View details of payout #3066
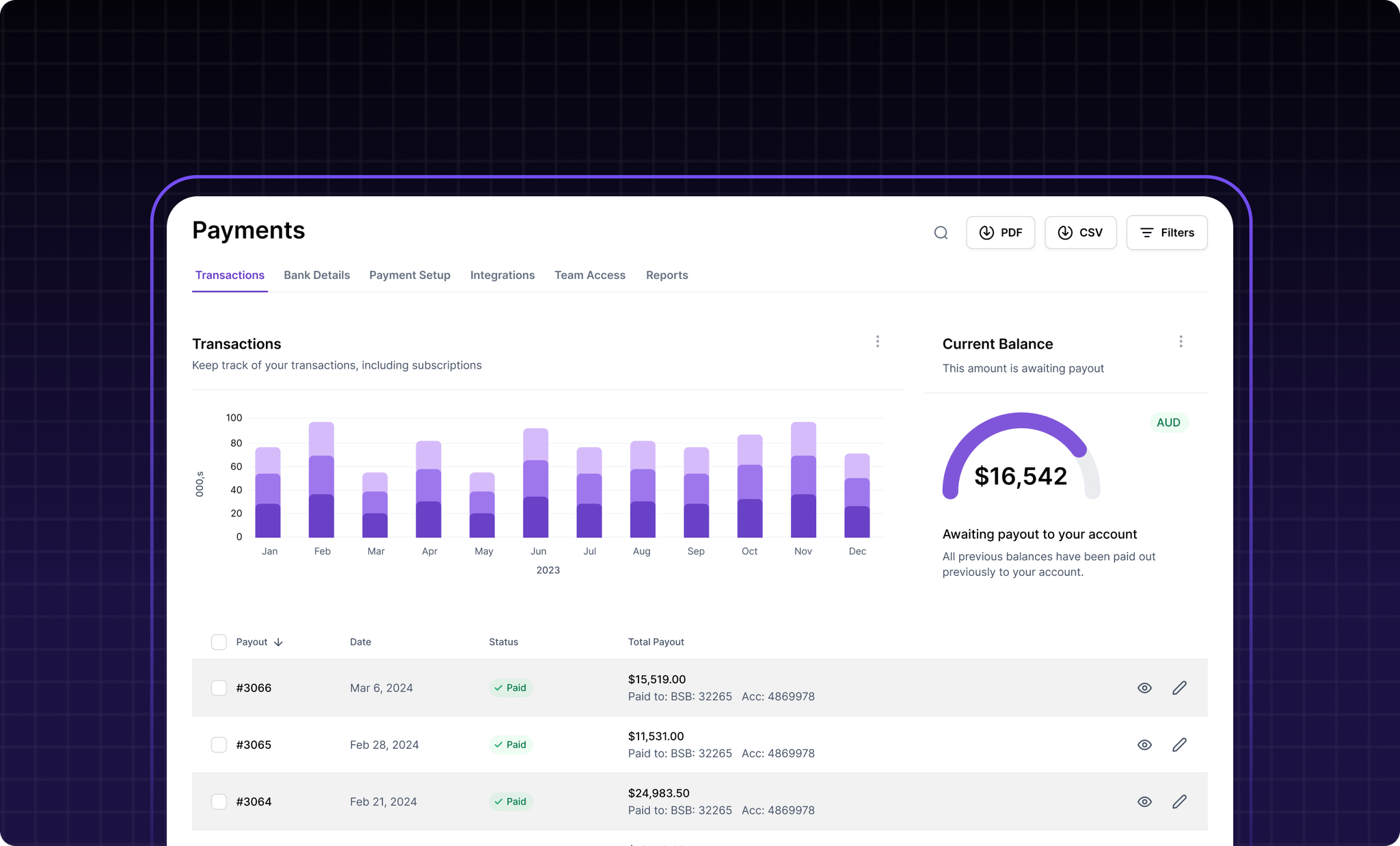Screen dimensions: 1400x846 1144,688
